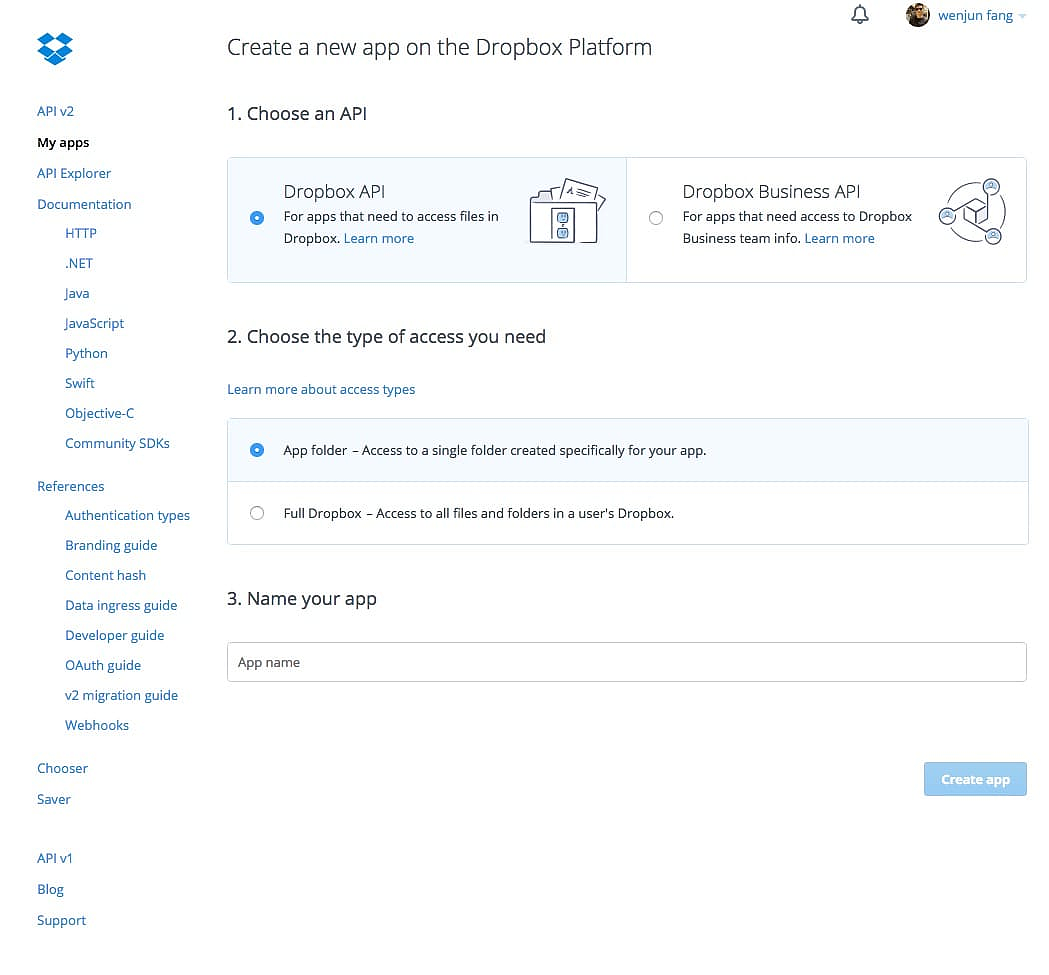Choose the Full Dropbox access option
This screenshot has height=975, width=1049.
tap(257, 513)
